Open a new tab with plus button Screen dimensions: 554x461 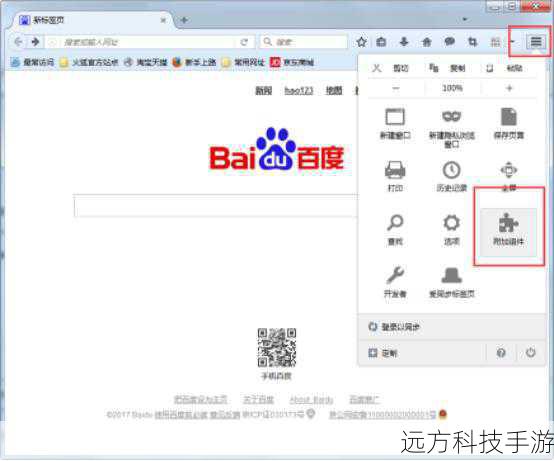tap(184, 20)
